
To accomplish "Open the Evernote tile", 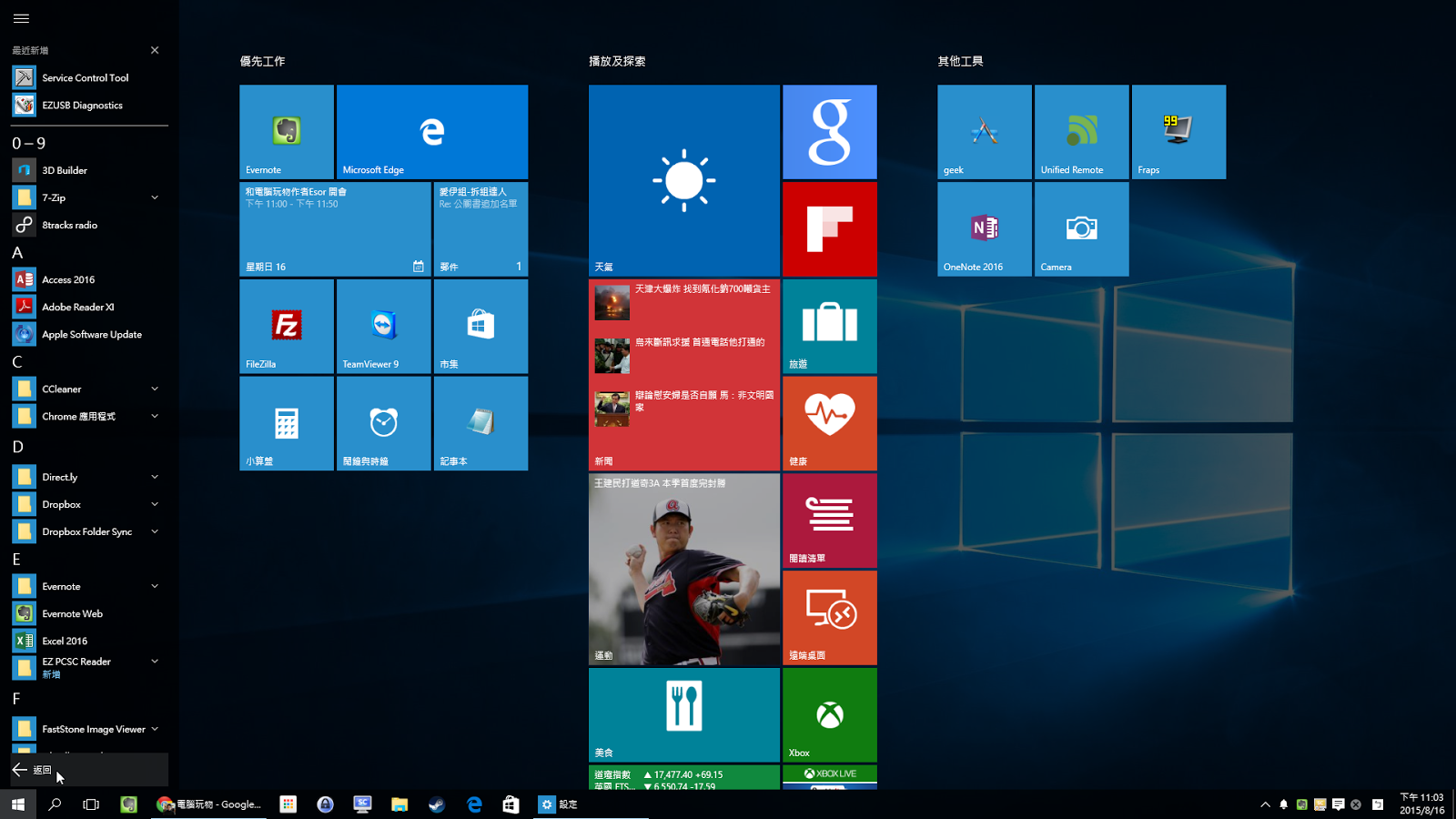I will tap(287, 132).
